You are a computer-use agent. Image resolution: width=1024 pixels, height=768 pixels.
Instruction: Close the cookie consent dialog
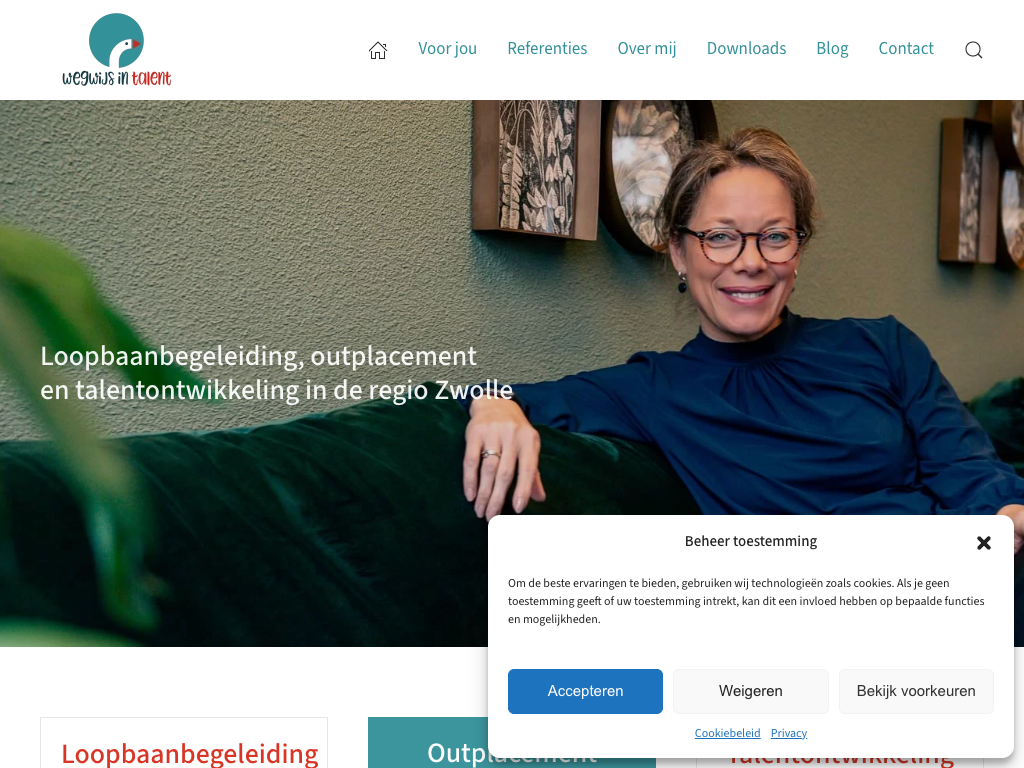coord(984,543)
